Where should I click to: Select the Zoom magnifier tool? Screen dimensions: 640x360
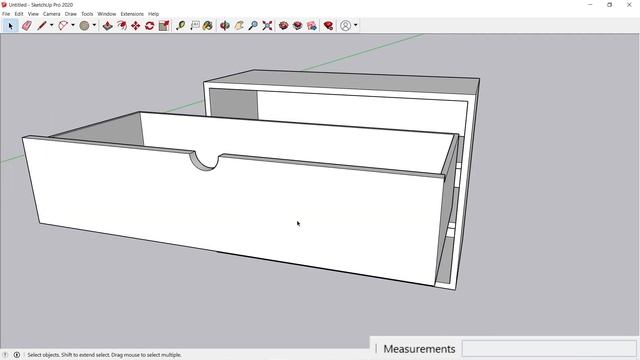tap(253, 26)
